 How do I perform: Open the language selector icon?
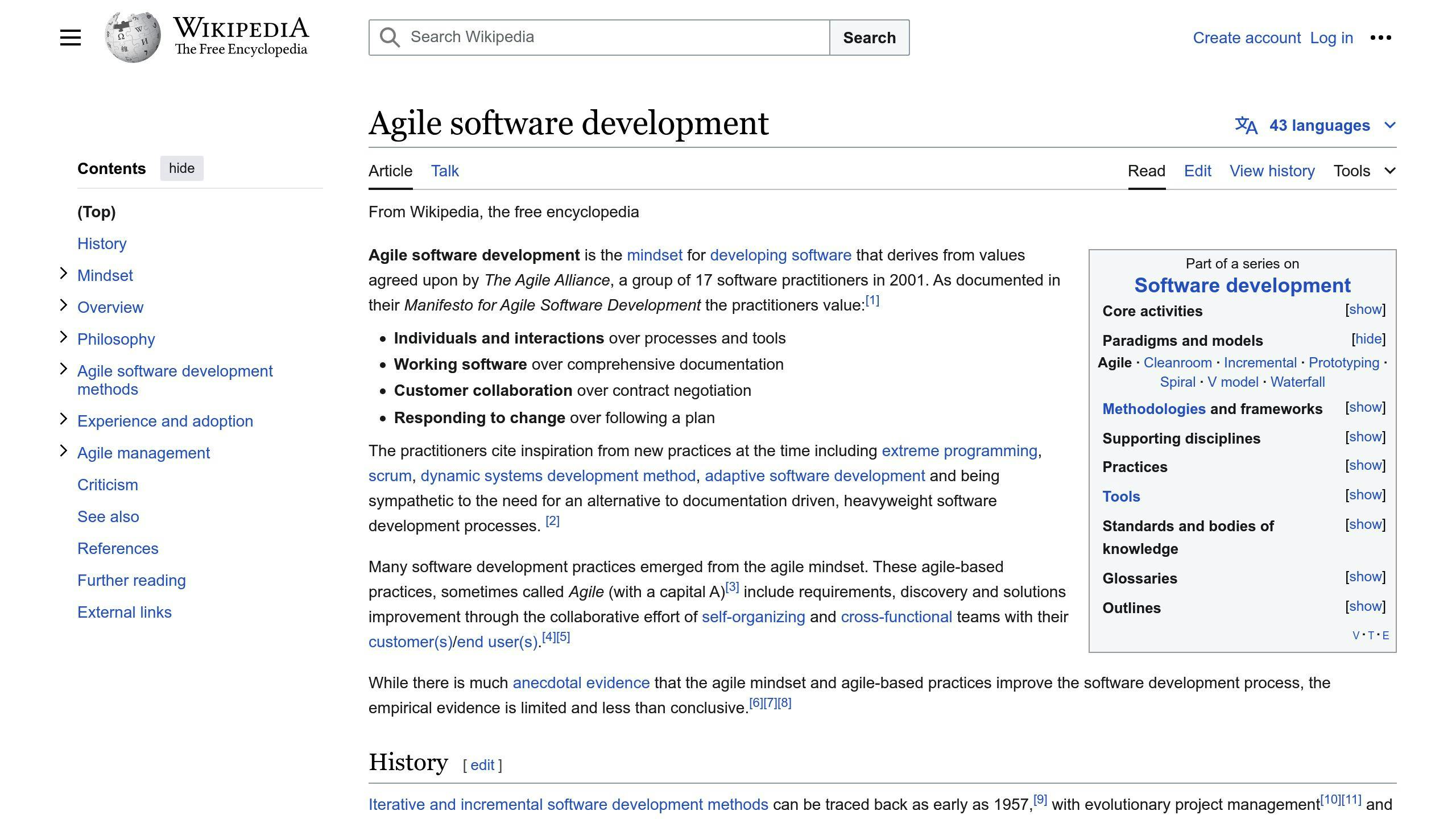1246,125
